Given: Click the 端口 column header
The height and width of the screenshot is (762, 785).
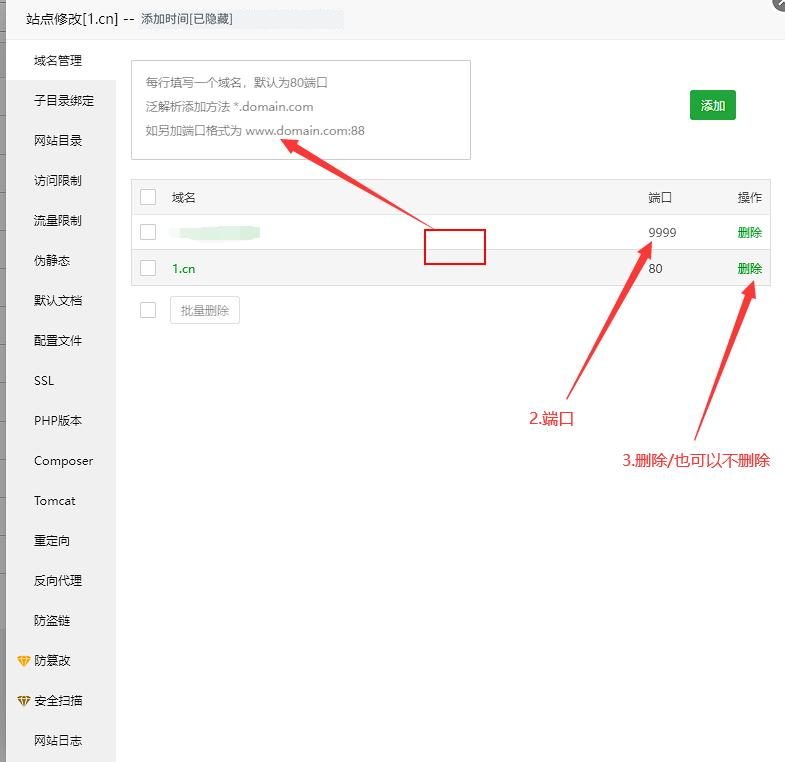Looking at the screenshot, I should [660, 198].
